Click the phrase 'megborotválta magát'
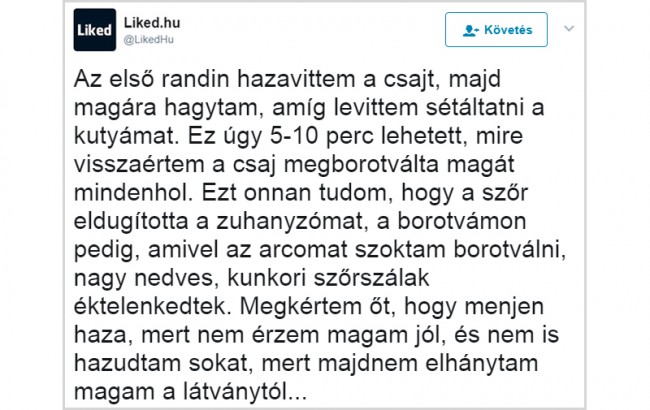650x410 pixels. point(399,164)
